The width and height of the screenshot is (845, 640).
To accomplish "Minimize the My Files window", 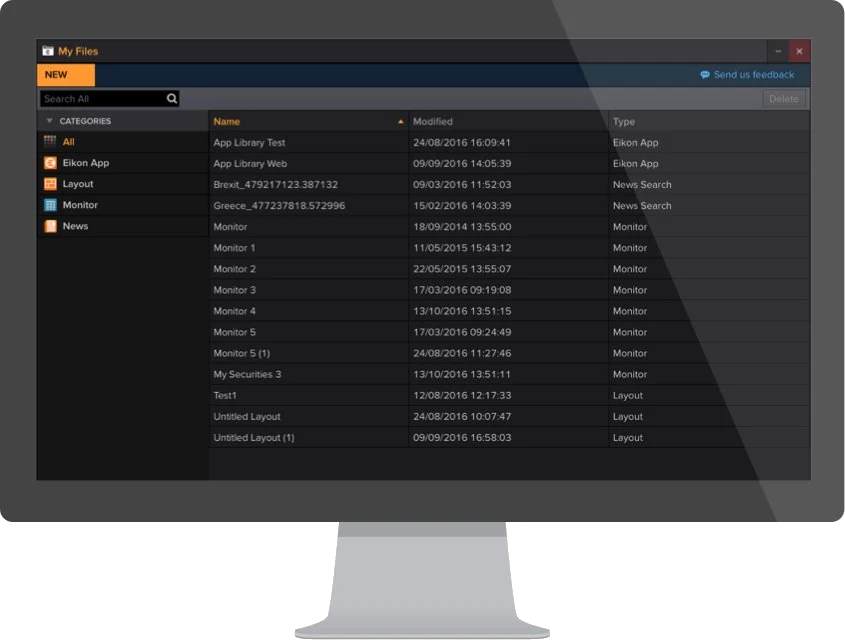I will click(x=778, y=51).
